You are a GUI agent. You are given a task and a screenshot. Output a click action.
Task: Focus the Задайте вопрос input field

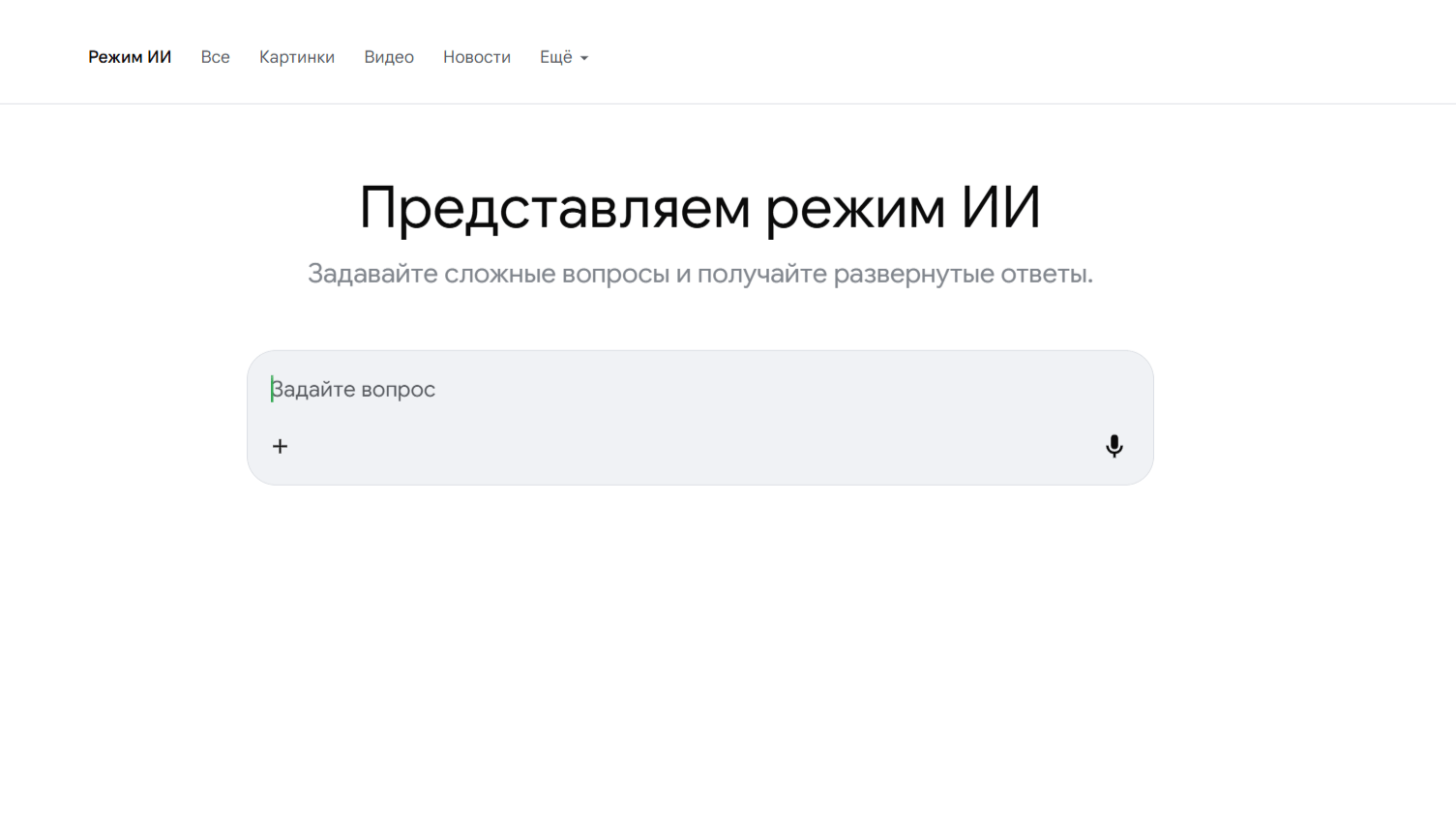coord(700,389)
